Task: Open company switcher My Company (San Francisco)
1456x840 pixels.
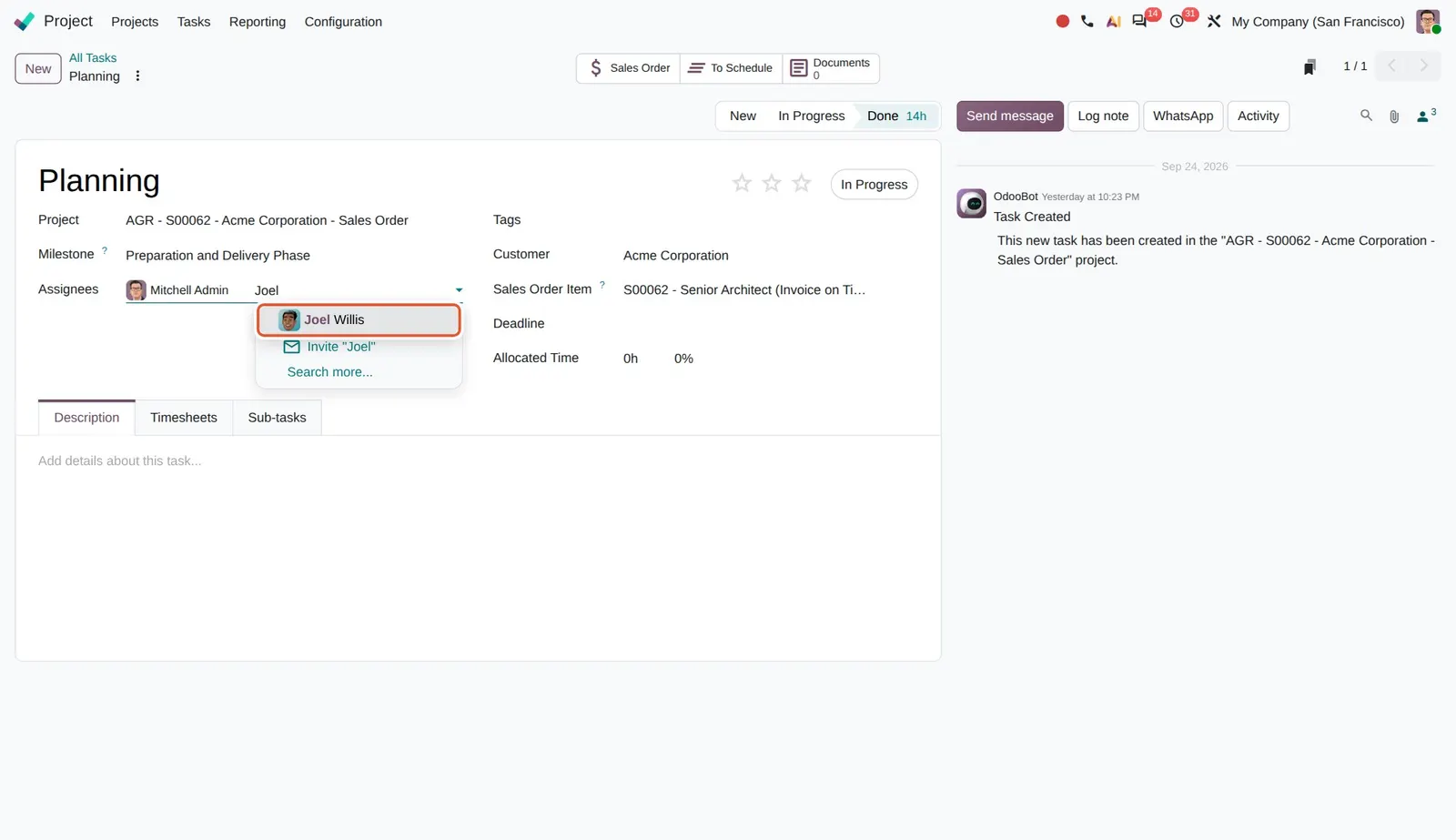Action: 1318,22
